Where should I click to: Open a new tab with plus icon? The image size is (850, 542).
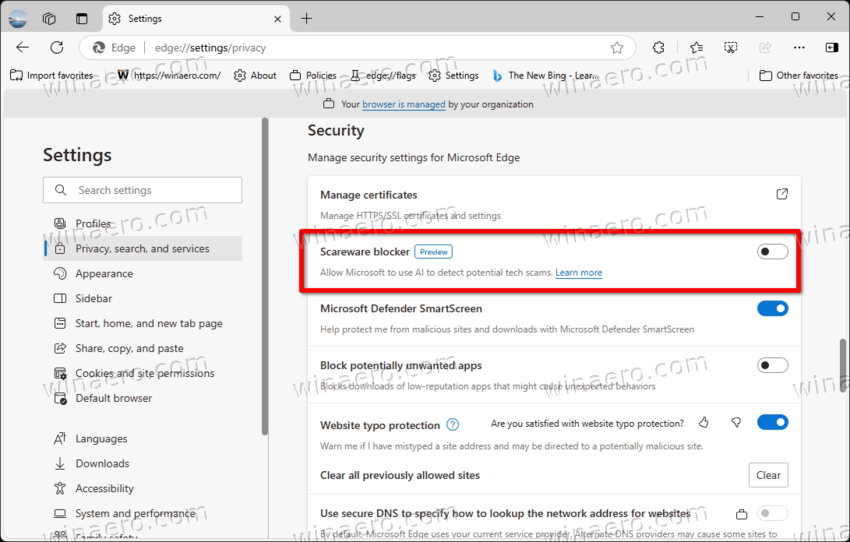[x=306, y=18]
